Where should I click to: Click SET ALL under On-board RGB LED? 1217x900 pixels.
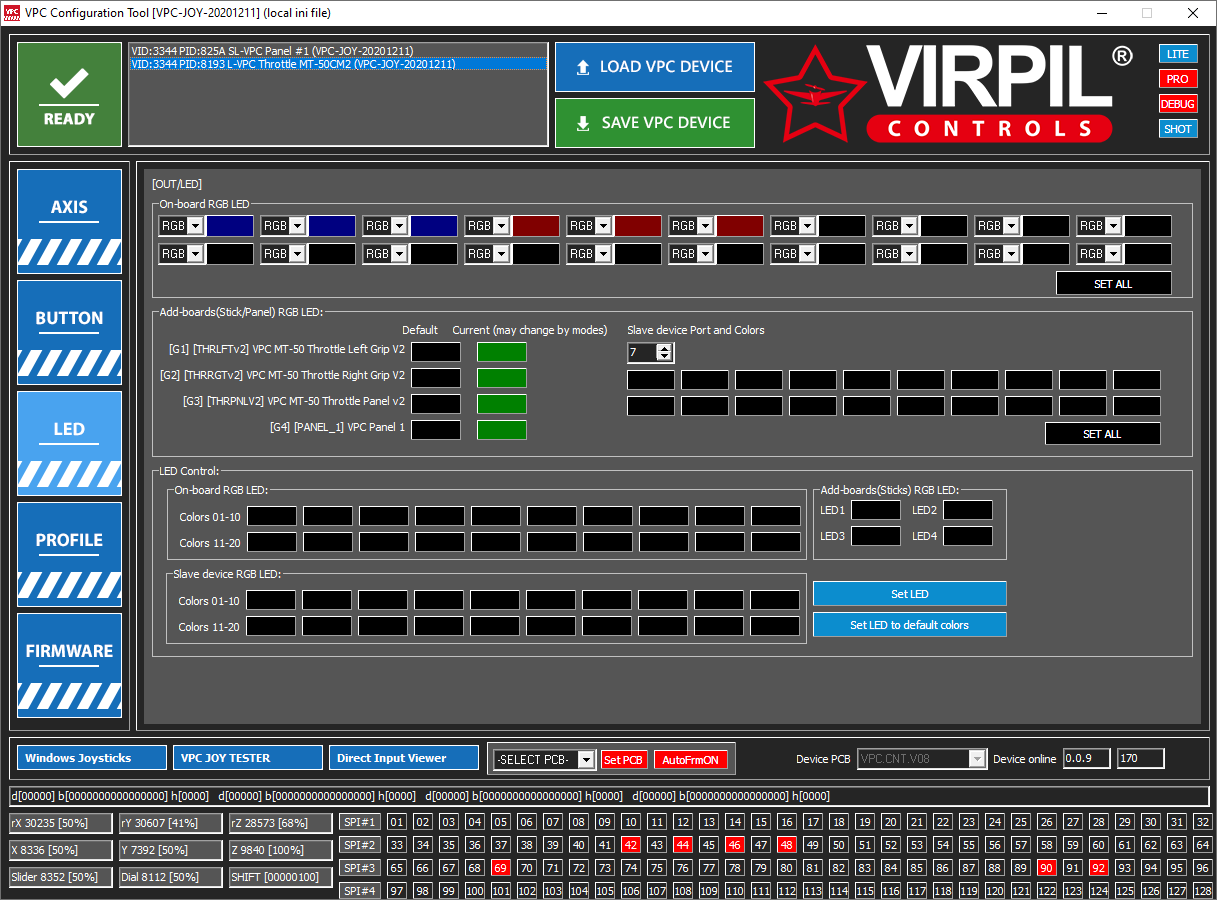click(x=1113, y=284)
